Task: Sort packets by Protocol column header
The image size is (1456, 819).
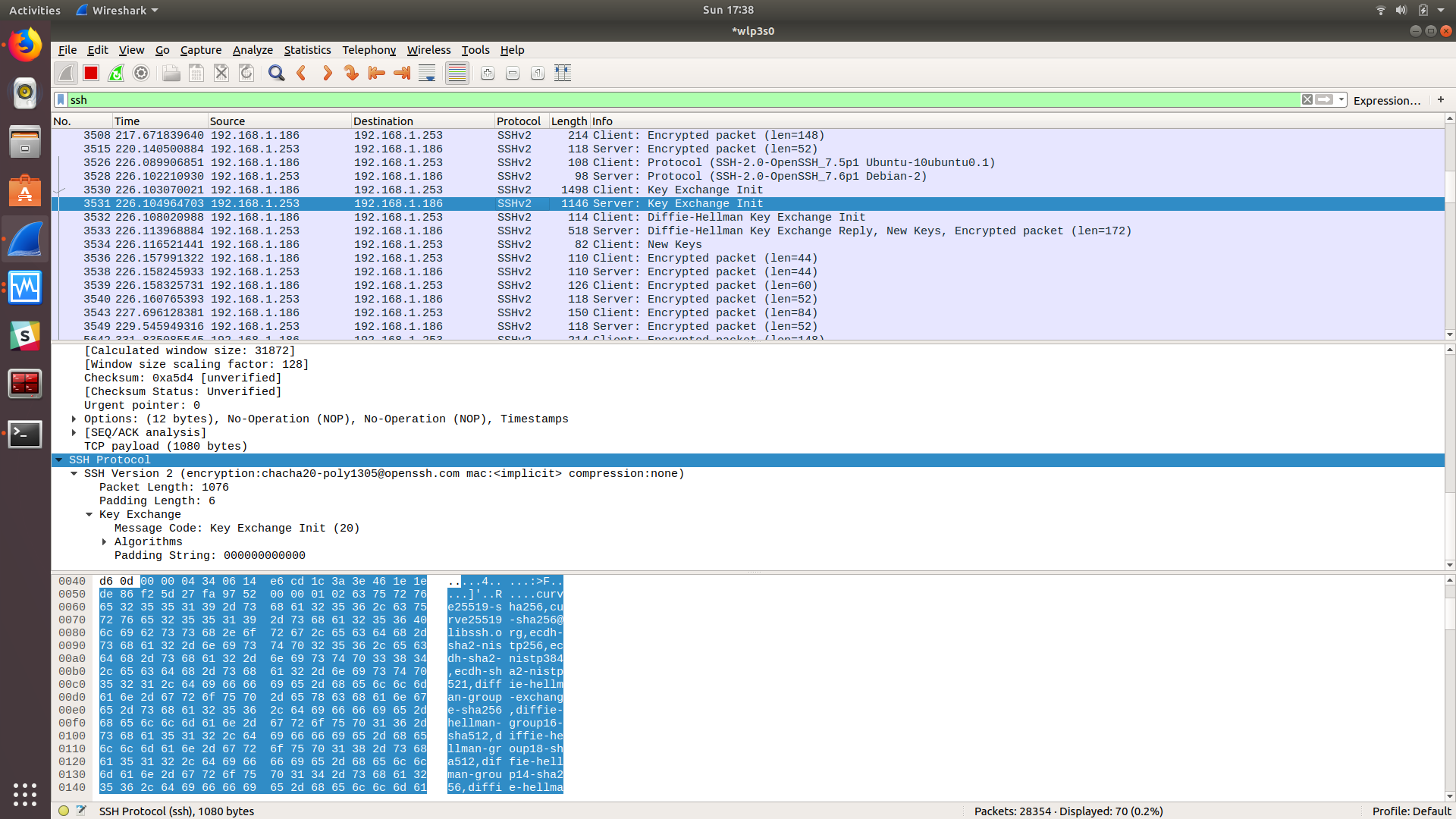Action: pyautogui.click(x=522, y=121)
